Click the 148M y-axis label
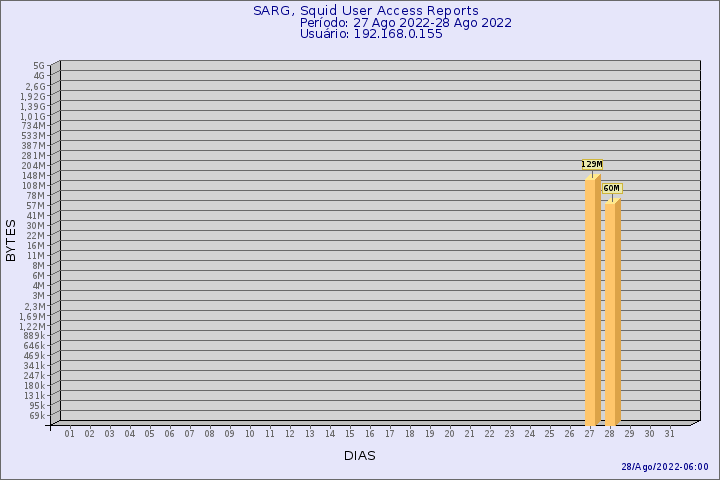The image size is (720, 480). pyautogui.click(x=34, y=175)
